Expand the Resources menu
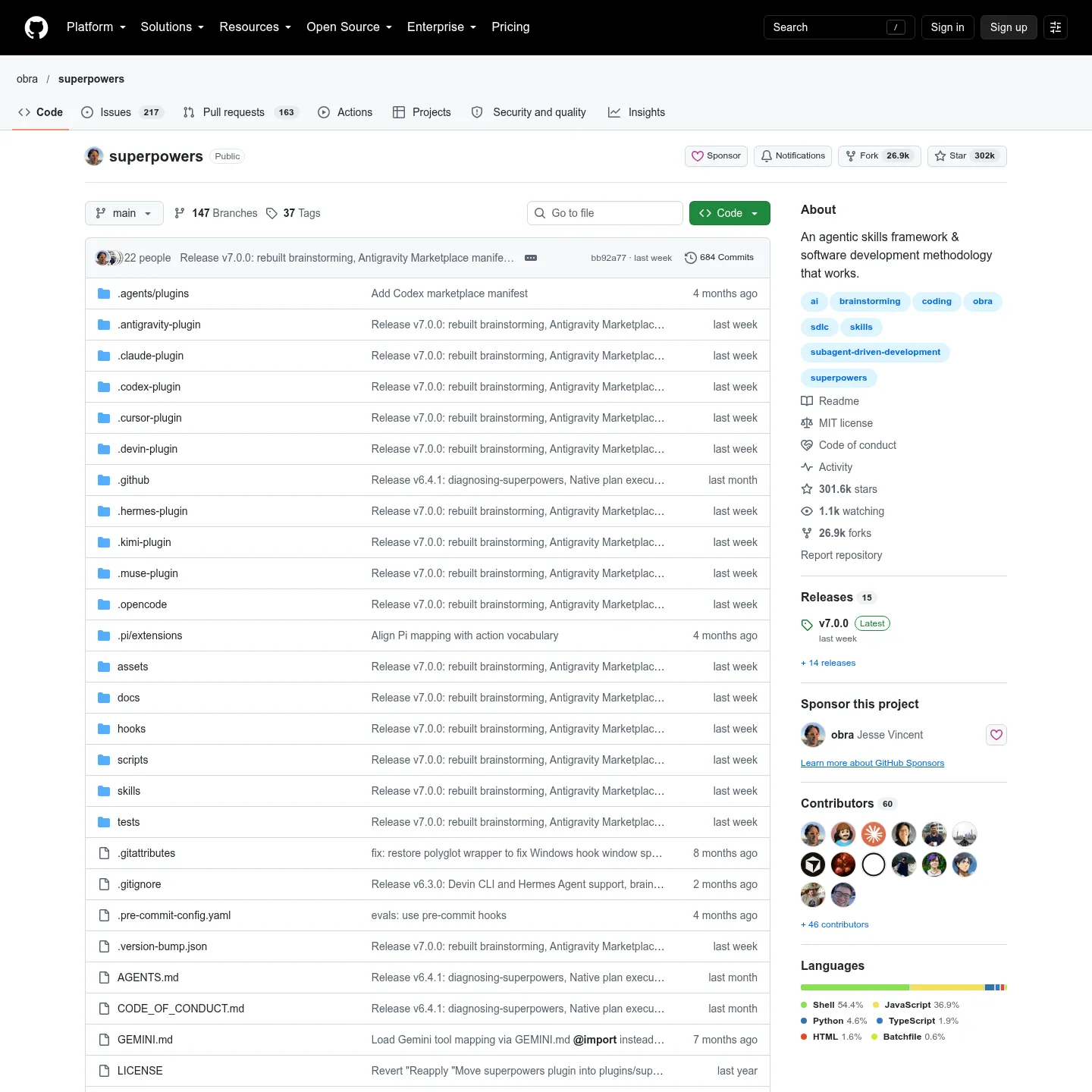The height and width of the screenshot is (1092, 1092). [x=256, y=27]
